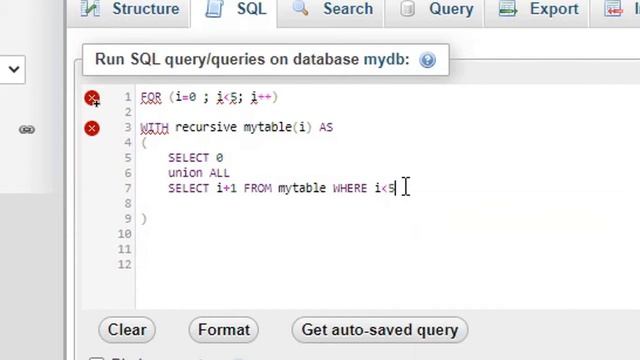Screen dimensions: 640x360
Task: Open the Search tab
Action: [331, 9]
